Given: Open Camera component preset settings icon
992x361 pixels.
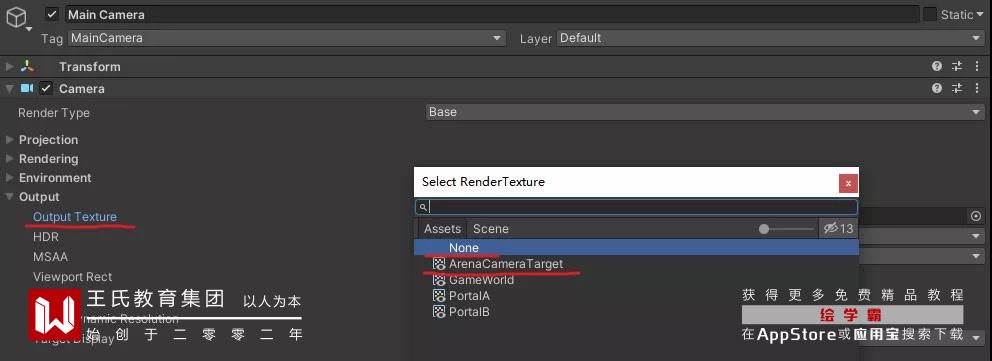Looking at the screenshot, I should 957,89.
